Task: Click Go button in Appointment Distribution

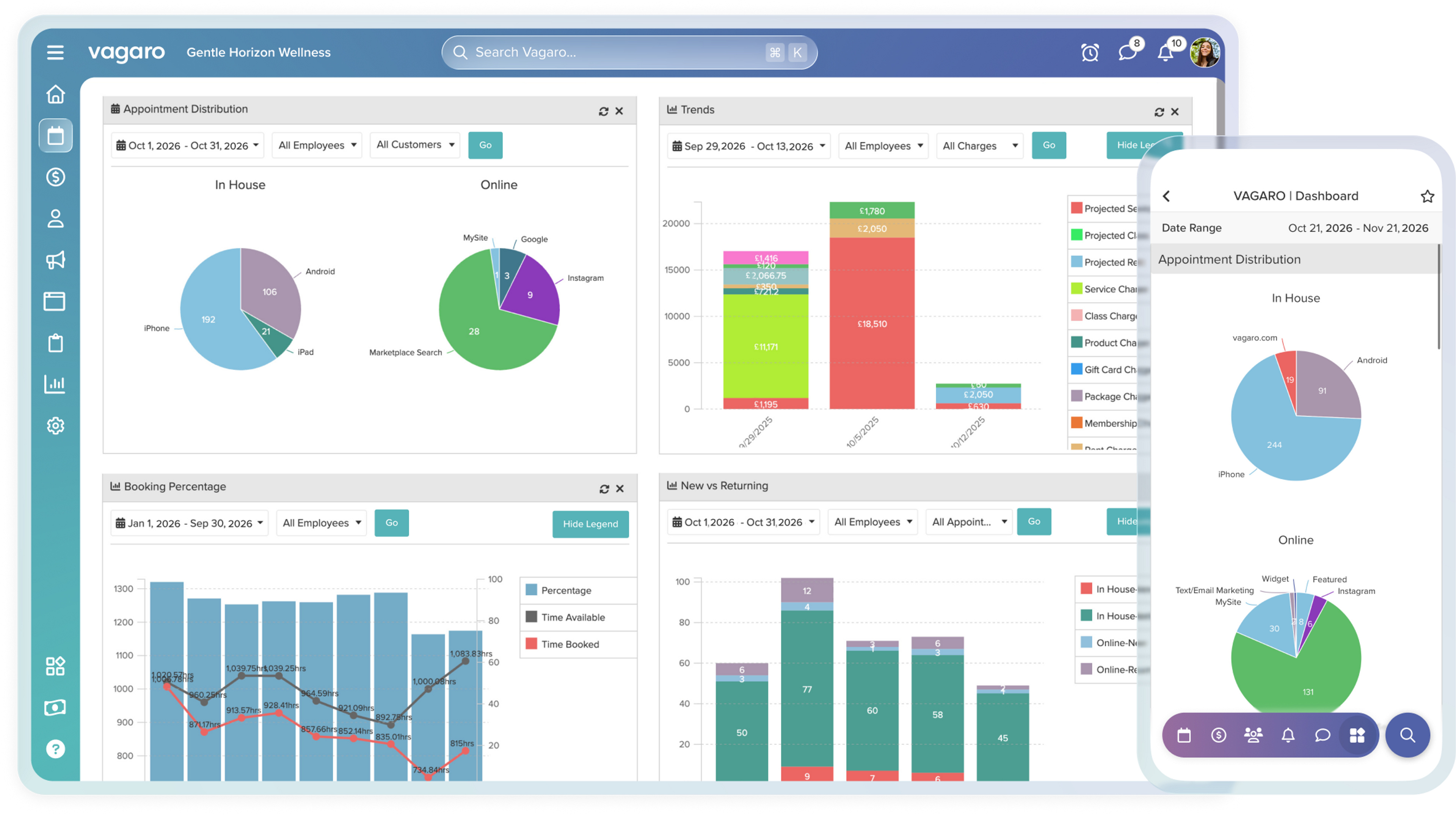Action: 485,145
